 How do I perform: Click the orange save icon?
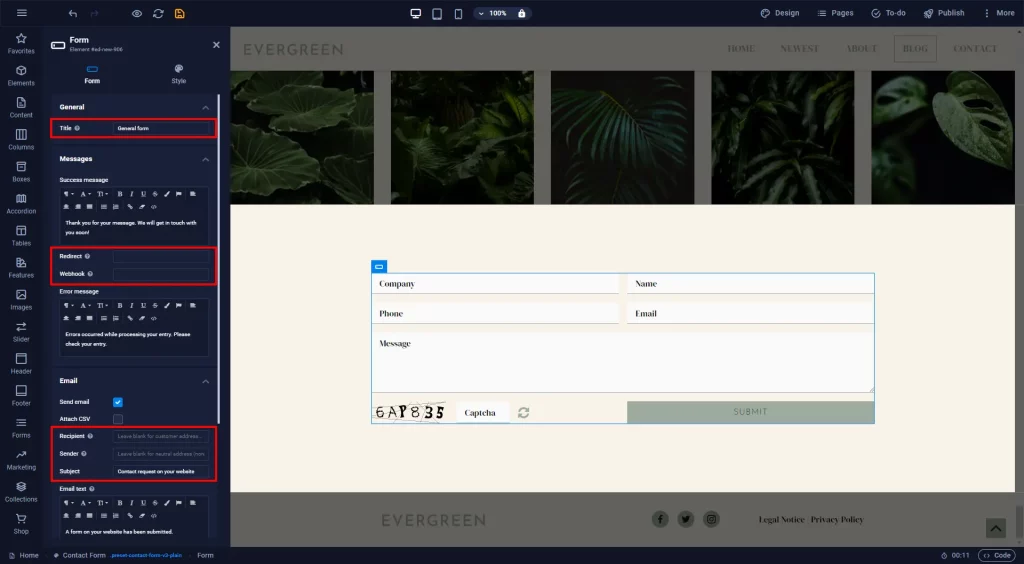180,13
